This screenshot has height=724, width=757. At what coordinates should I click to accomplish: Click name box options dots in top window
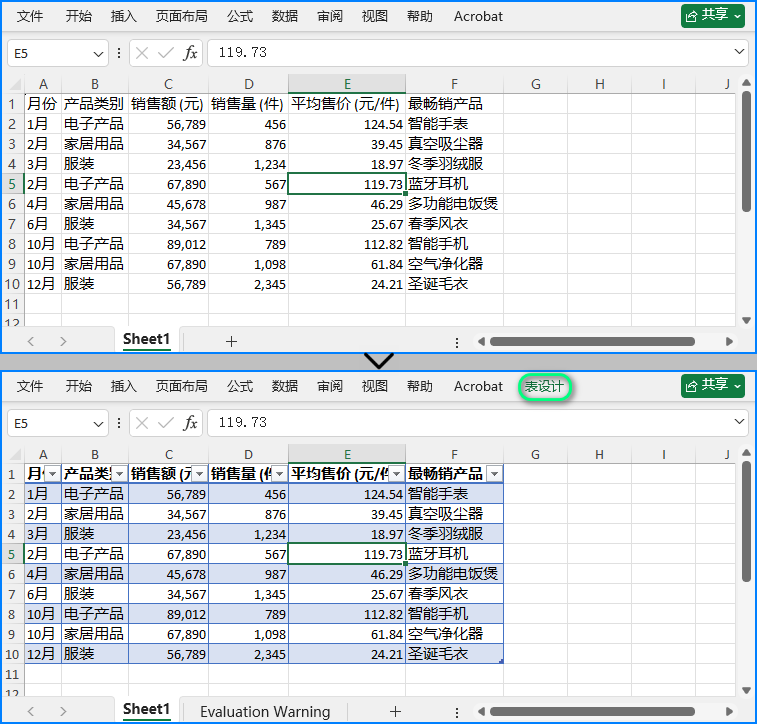coord(119,53)
